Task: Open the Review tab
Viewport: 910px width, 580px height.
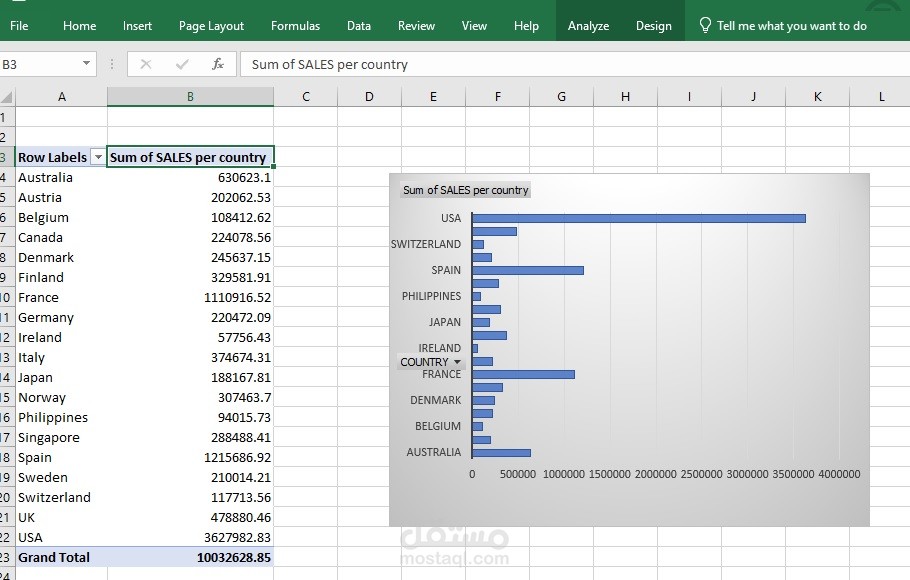Action: click(x=416, y=26)
